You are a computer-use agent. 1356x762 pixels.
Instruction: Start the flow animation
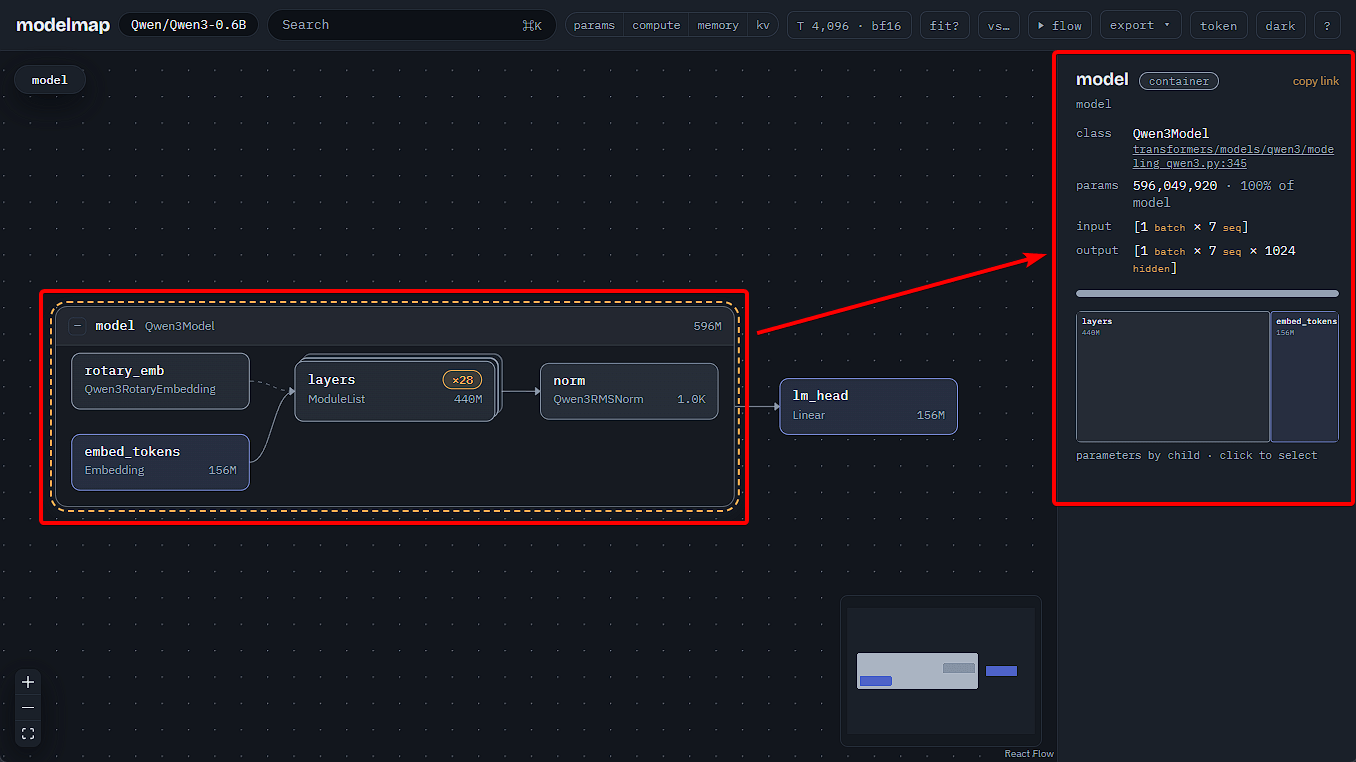(1059, 25)
